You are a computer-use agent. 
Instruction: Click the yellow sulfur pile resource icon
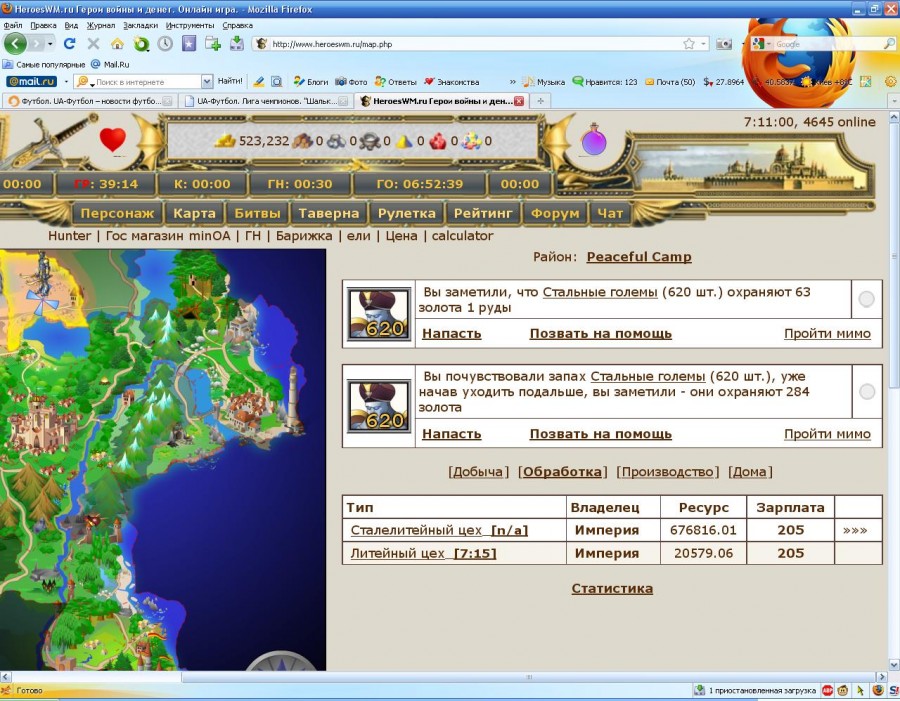(x=404, y=141)
